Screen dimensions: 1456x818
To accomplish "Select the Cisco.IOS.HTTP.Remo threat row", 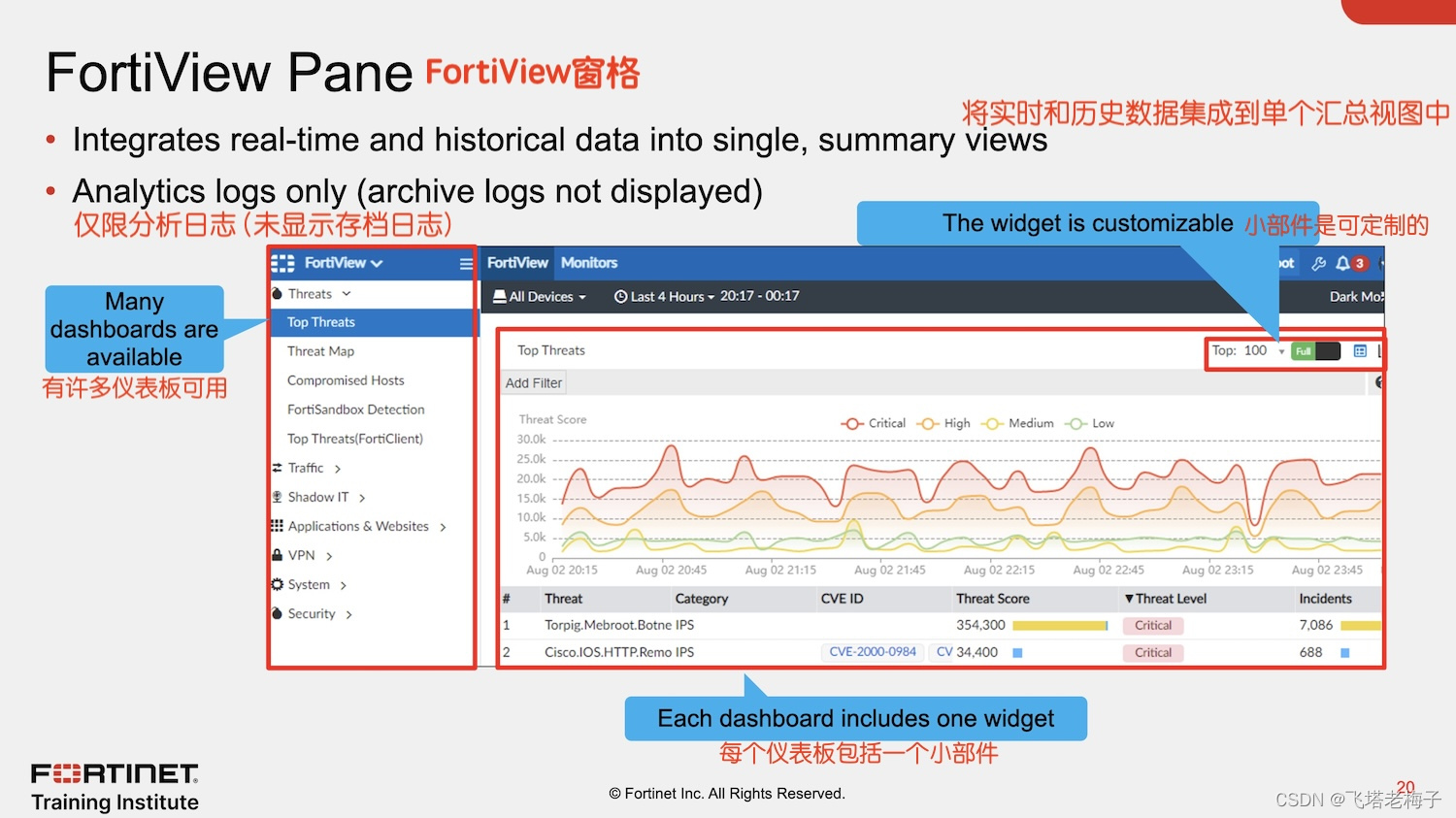I will tap(942, 653).
